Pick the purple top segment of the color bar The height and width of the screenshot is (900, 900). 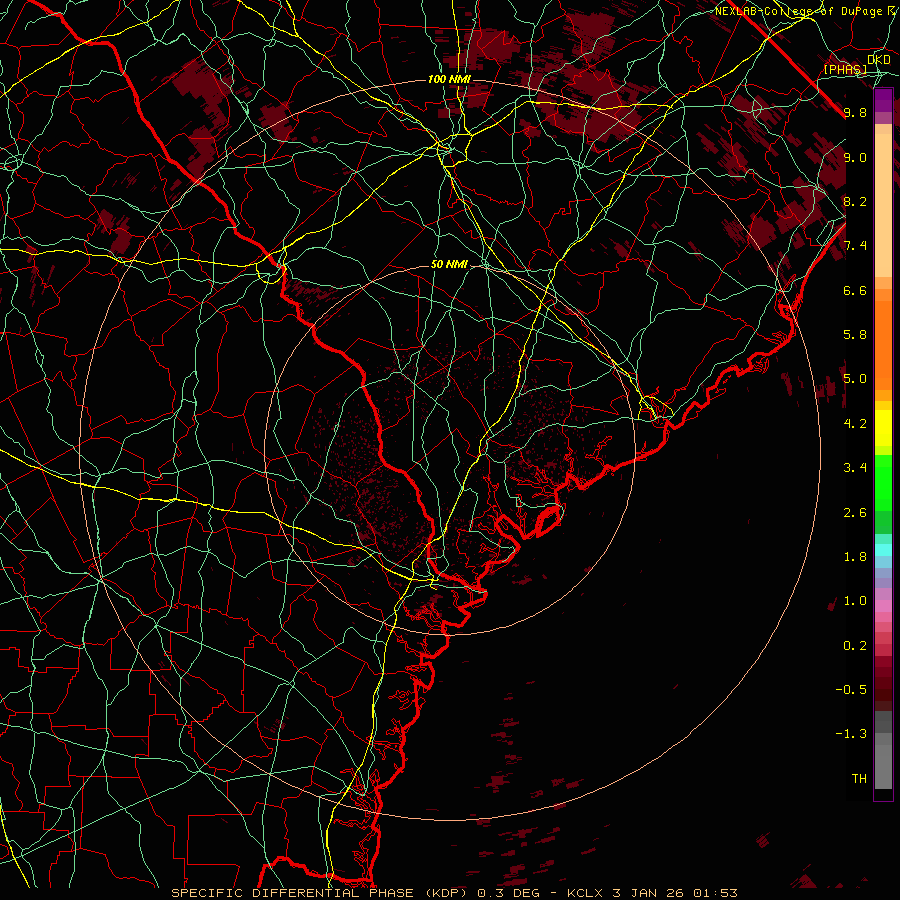883,100
